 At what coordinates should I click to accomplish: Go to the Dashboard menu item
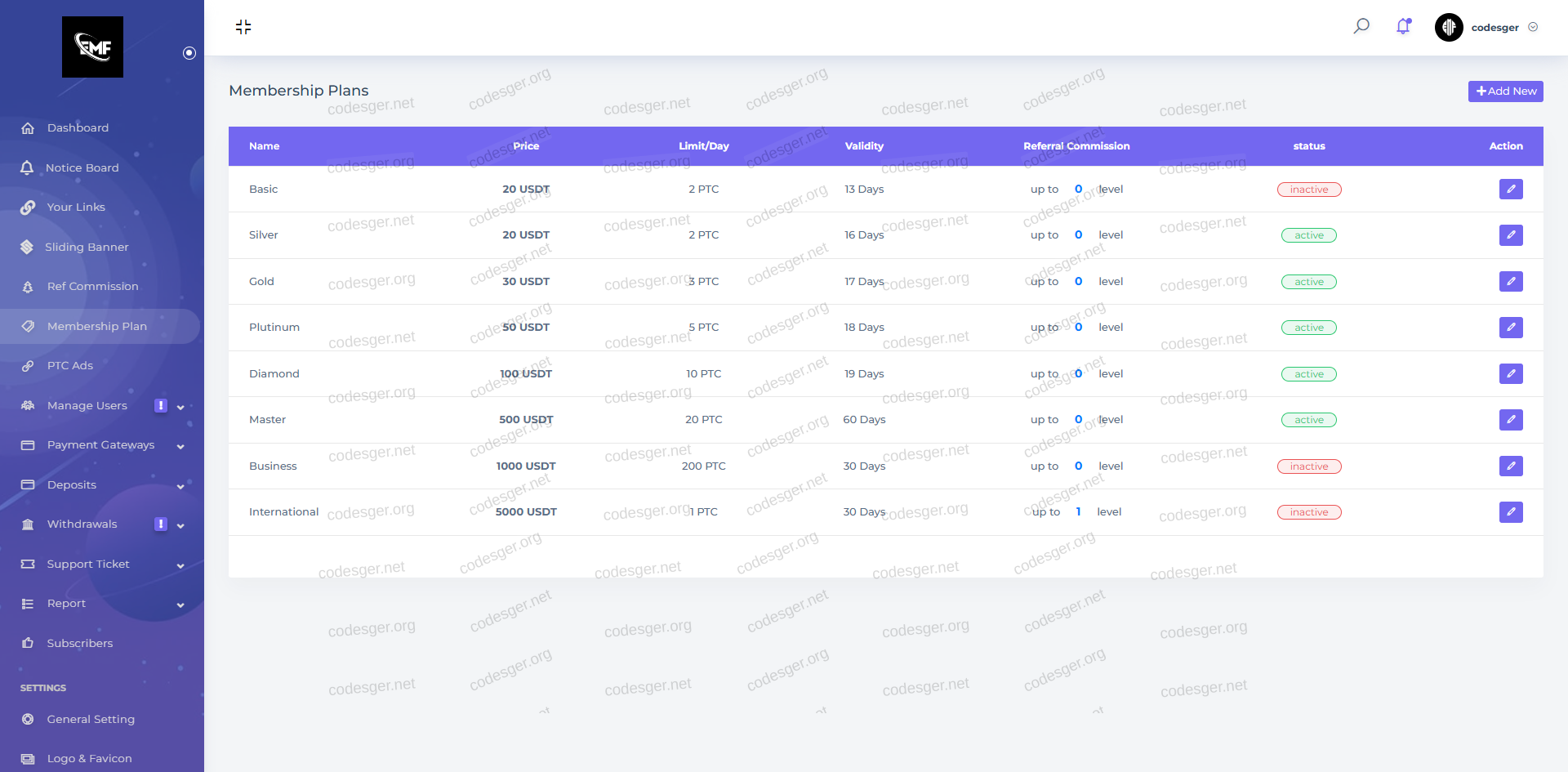78,128
